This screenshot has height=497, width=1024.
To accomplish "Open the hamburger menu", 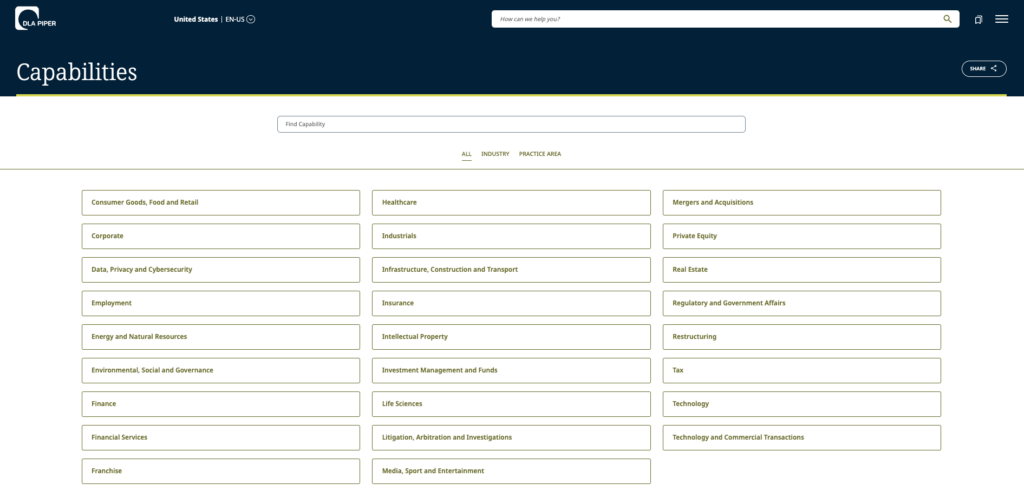I will click(1001, 19).
